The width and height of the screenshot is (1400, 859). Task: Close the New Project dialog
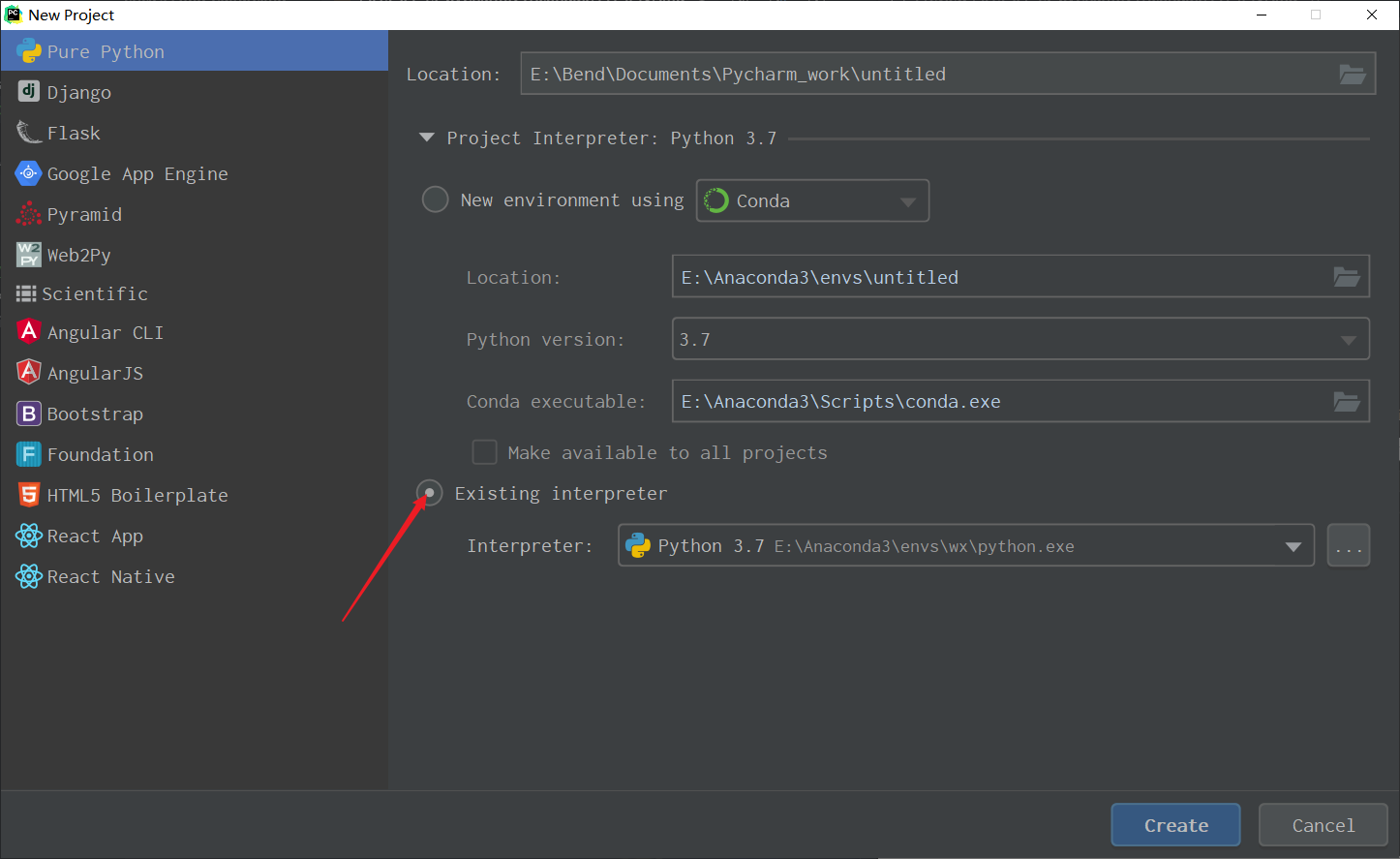tap(1372, 15)
